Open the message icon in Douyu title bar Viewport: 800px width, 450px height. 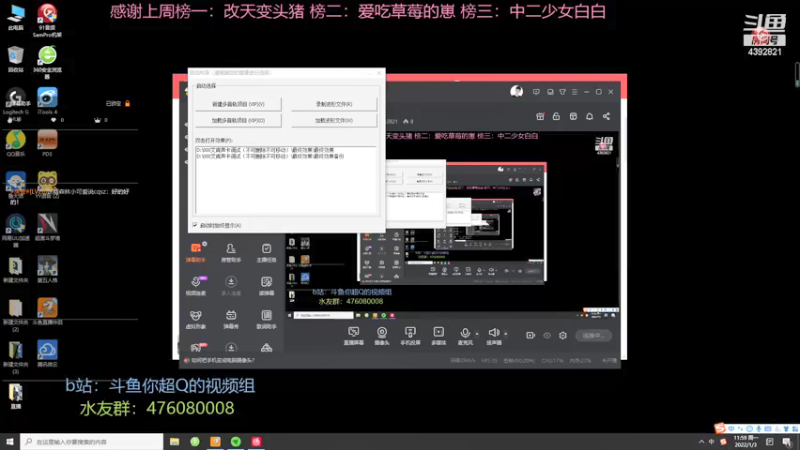pos(536,92)
